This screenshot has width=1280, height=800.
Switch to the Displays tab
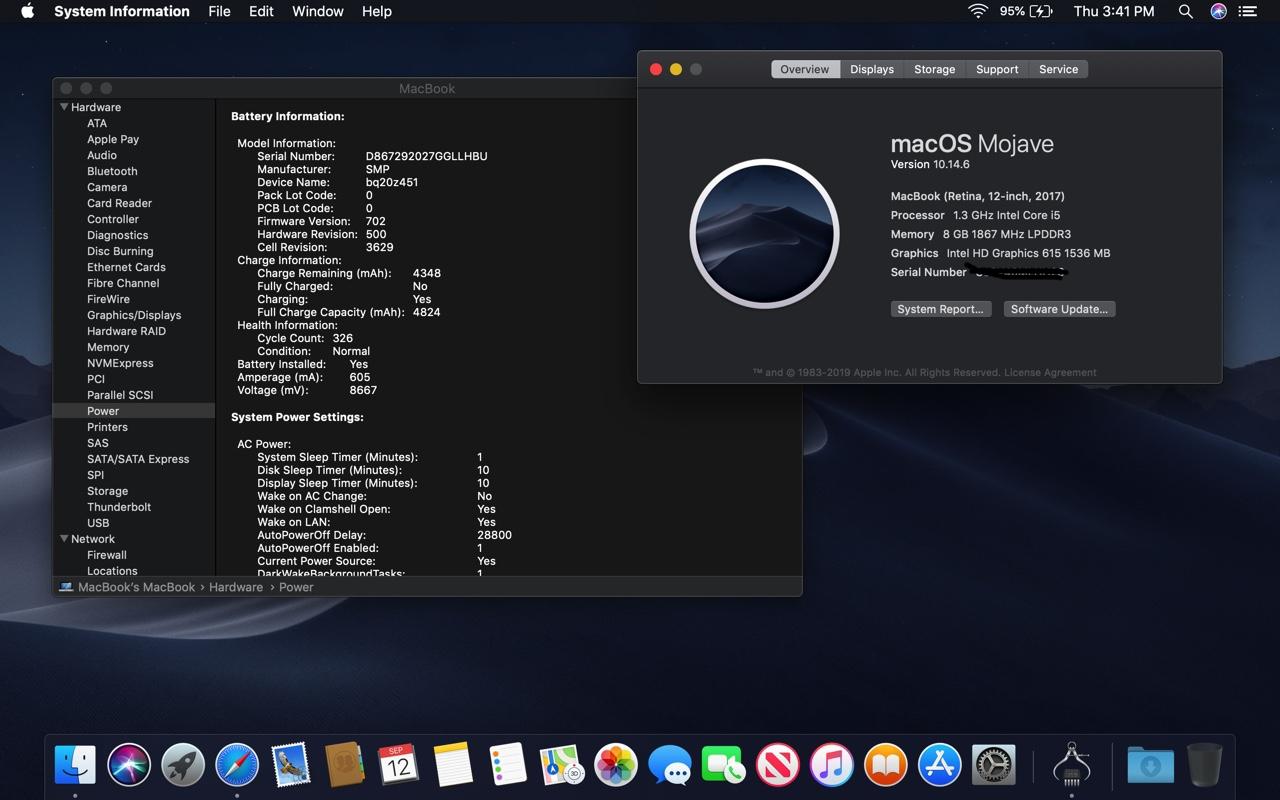click(872, 69)
